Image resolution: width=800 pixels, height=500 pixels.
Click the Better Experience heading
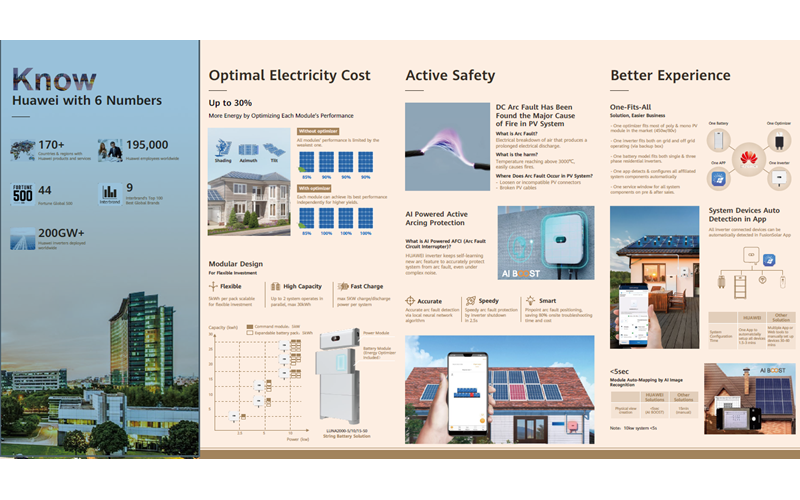click(x=670, y=76)
